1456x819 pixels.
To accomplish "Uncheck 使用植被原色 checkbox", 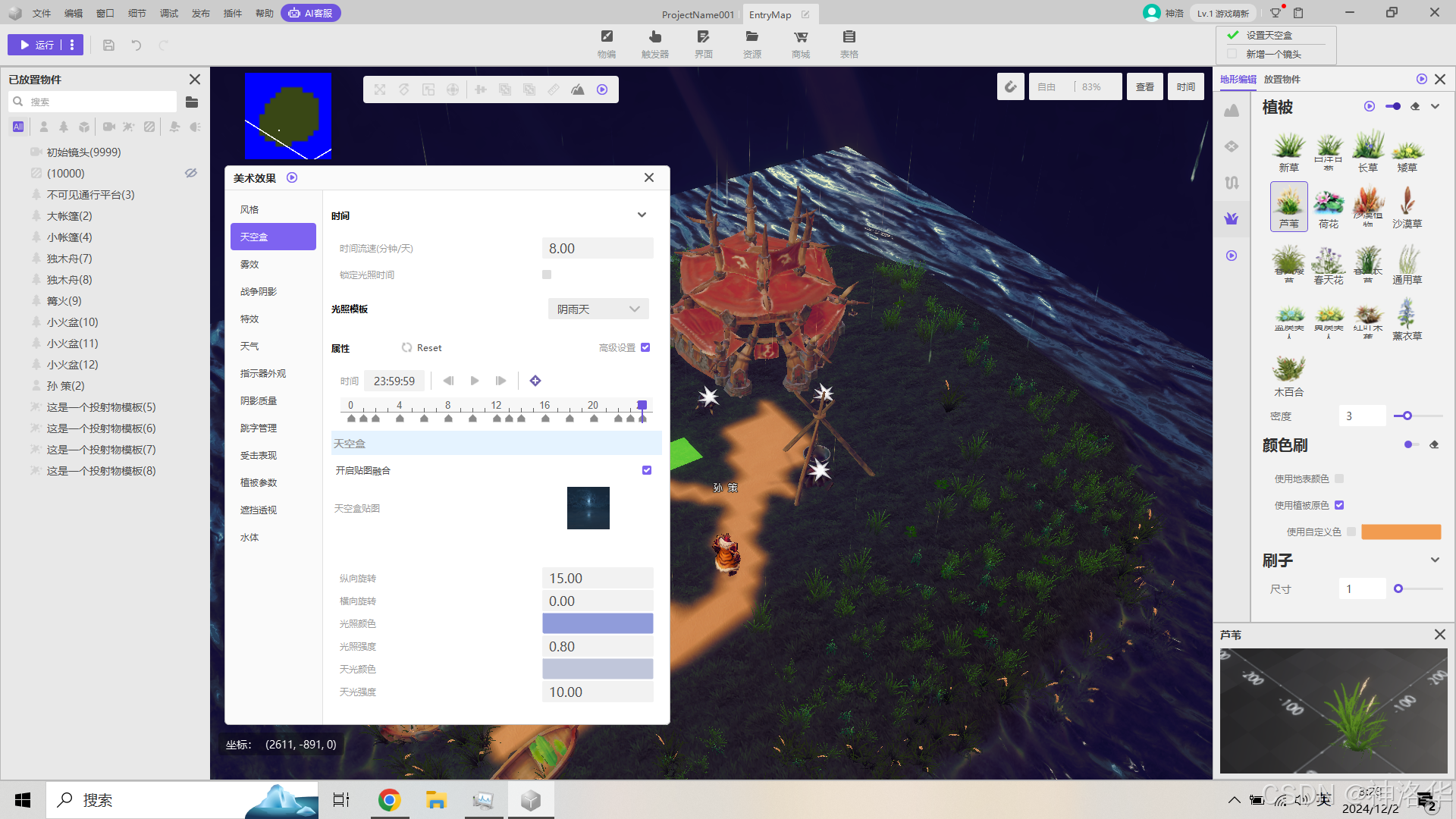I will point(1339,505).
